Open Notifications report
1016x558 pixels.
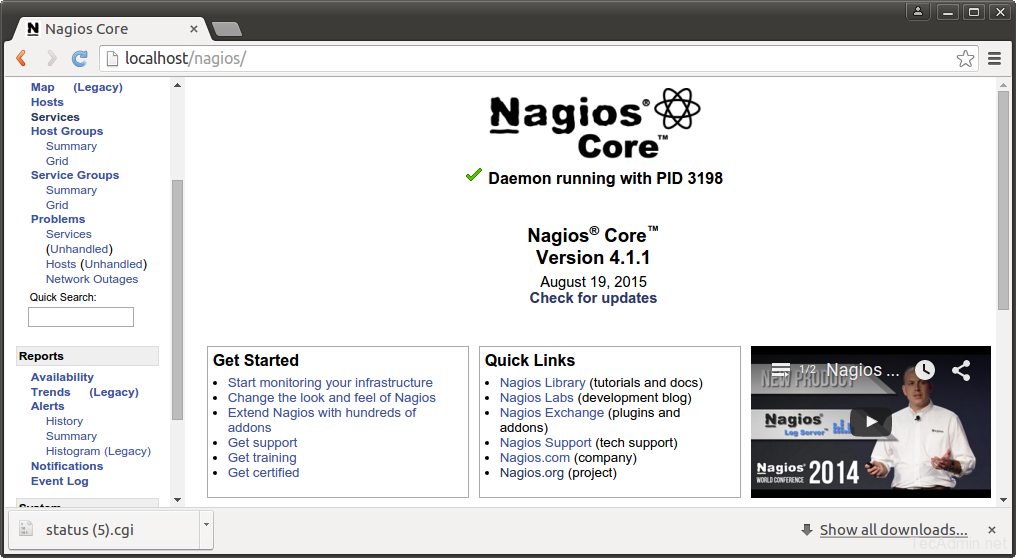click(67, 466)
